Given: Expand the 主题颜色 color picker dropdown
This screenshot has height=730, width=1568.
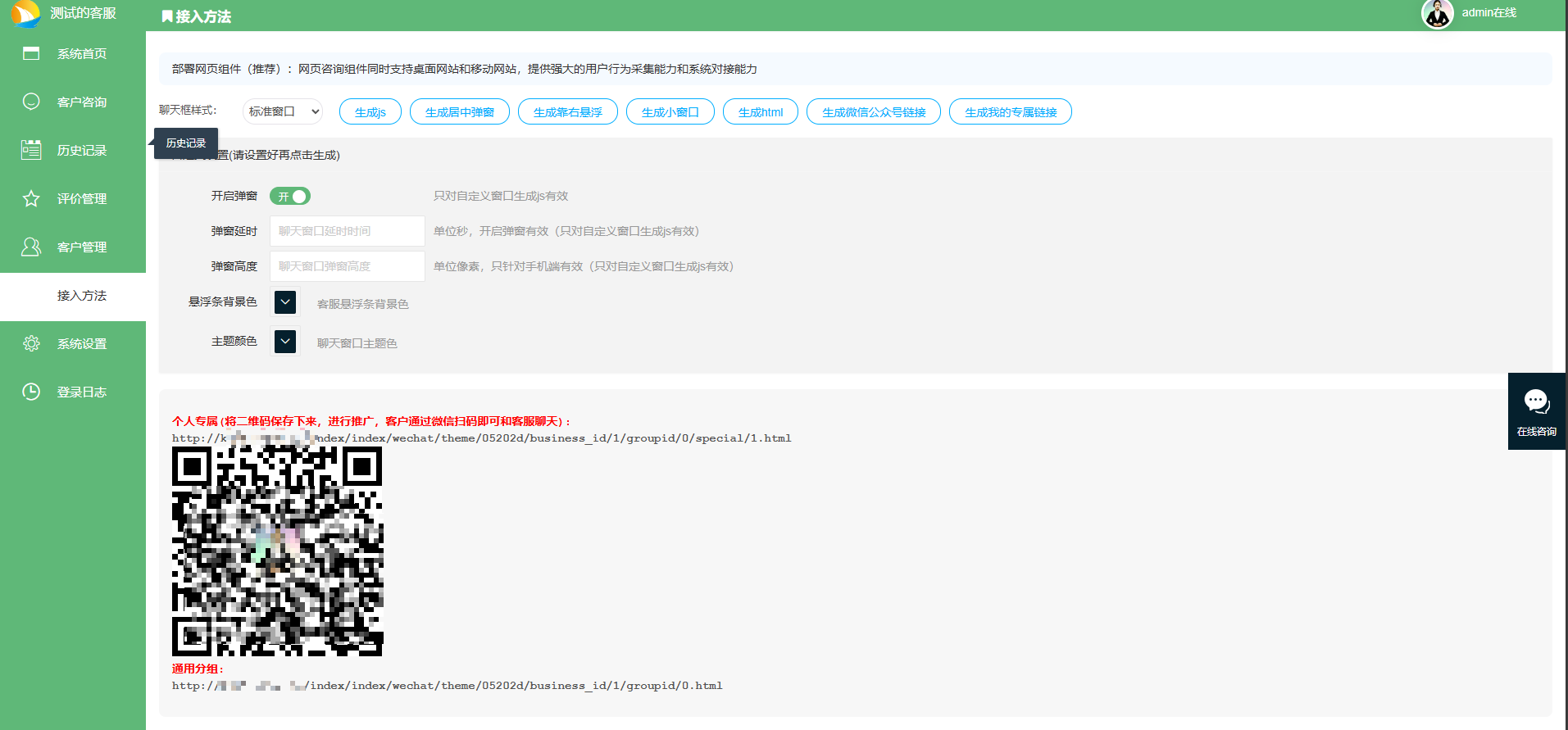Looking at the screenshot, I should [x=285, y=342].
